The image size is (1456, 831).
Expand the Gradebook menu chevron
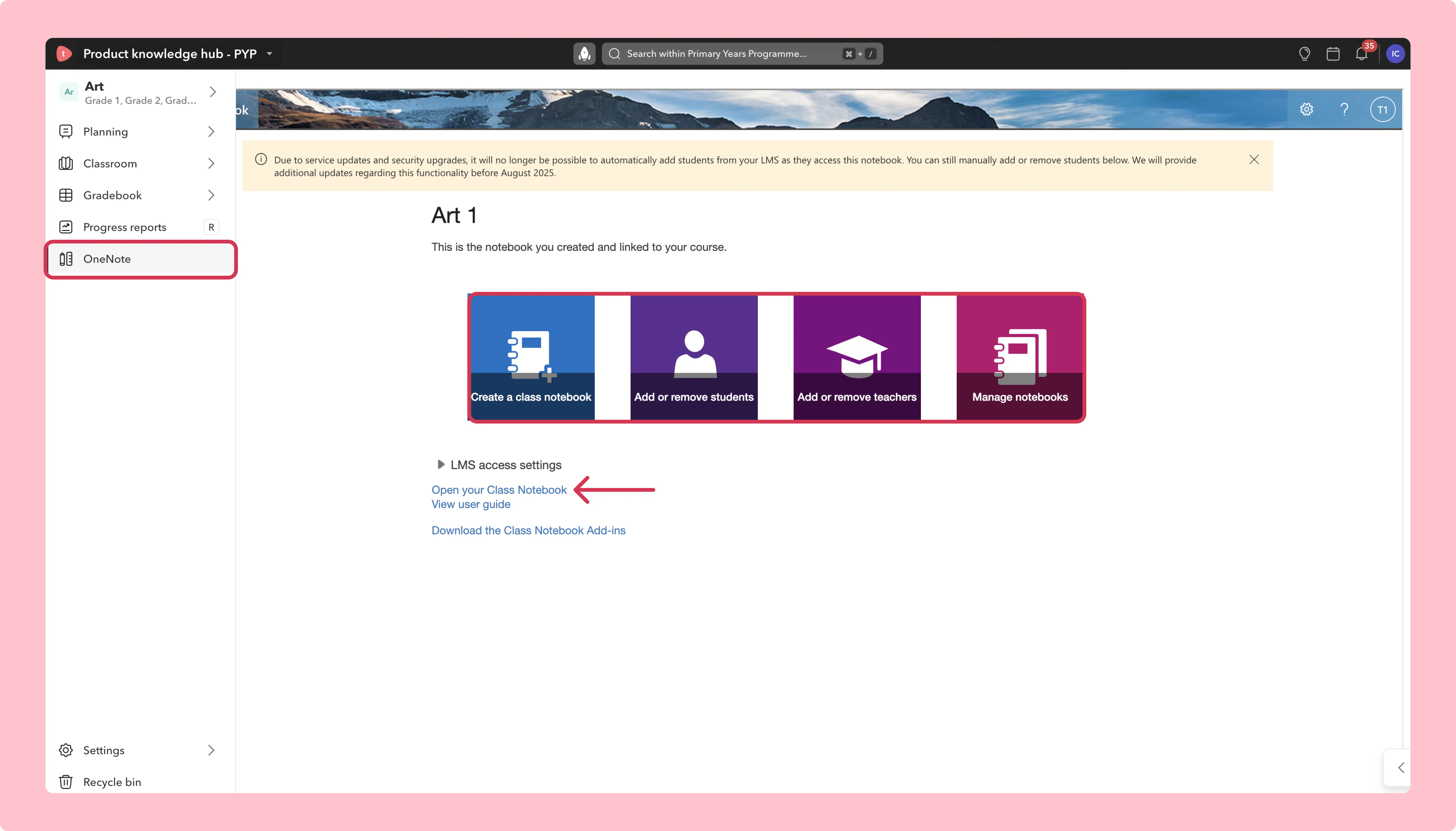(211, 195)
